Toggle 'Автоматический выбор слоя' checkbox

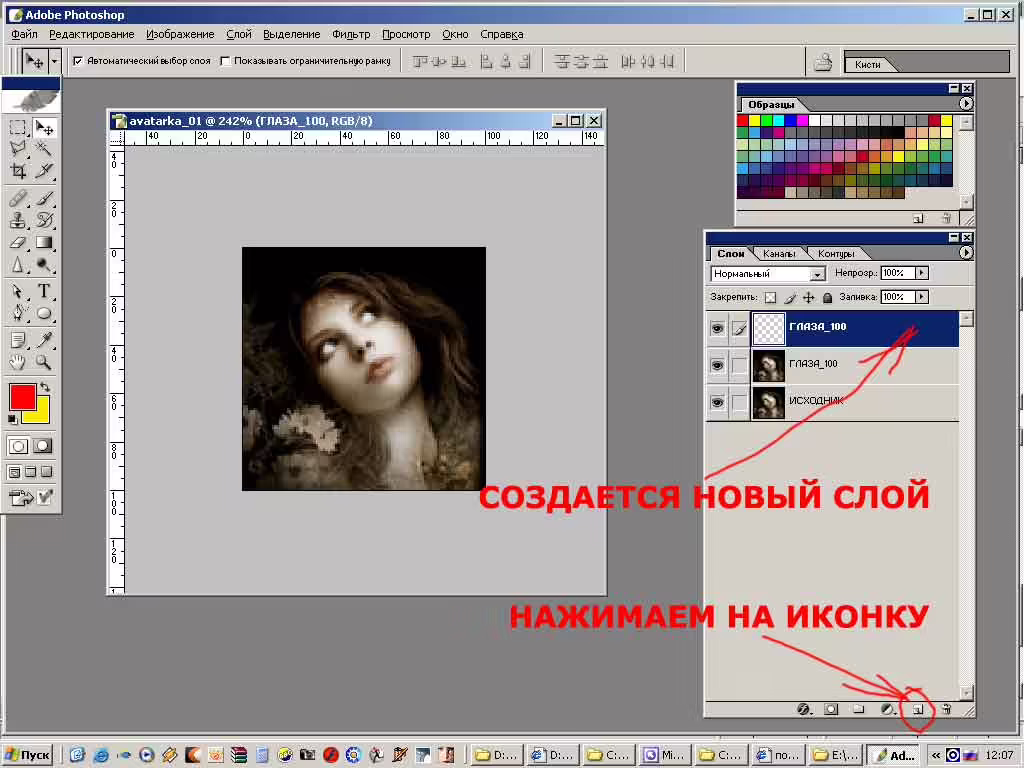pos(78,61)
